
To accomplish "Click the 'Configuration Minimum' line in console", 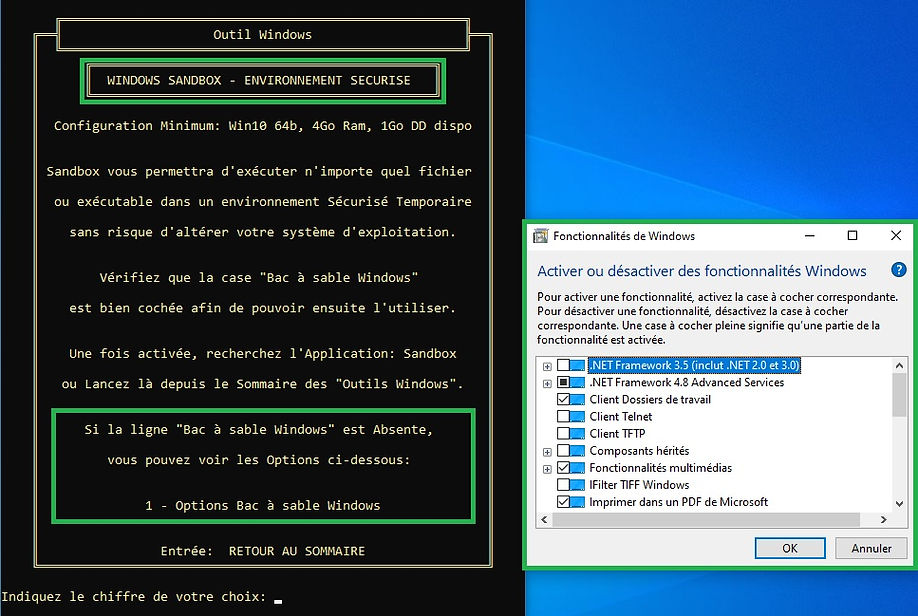I will pos(263,126).
